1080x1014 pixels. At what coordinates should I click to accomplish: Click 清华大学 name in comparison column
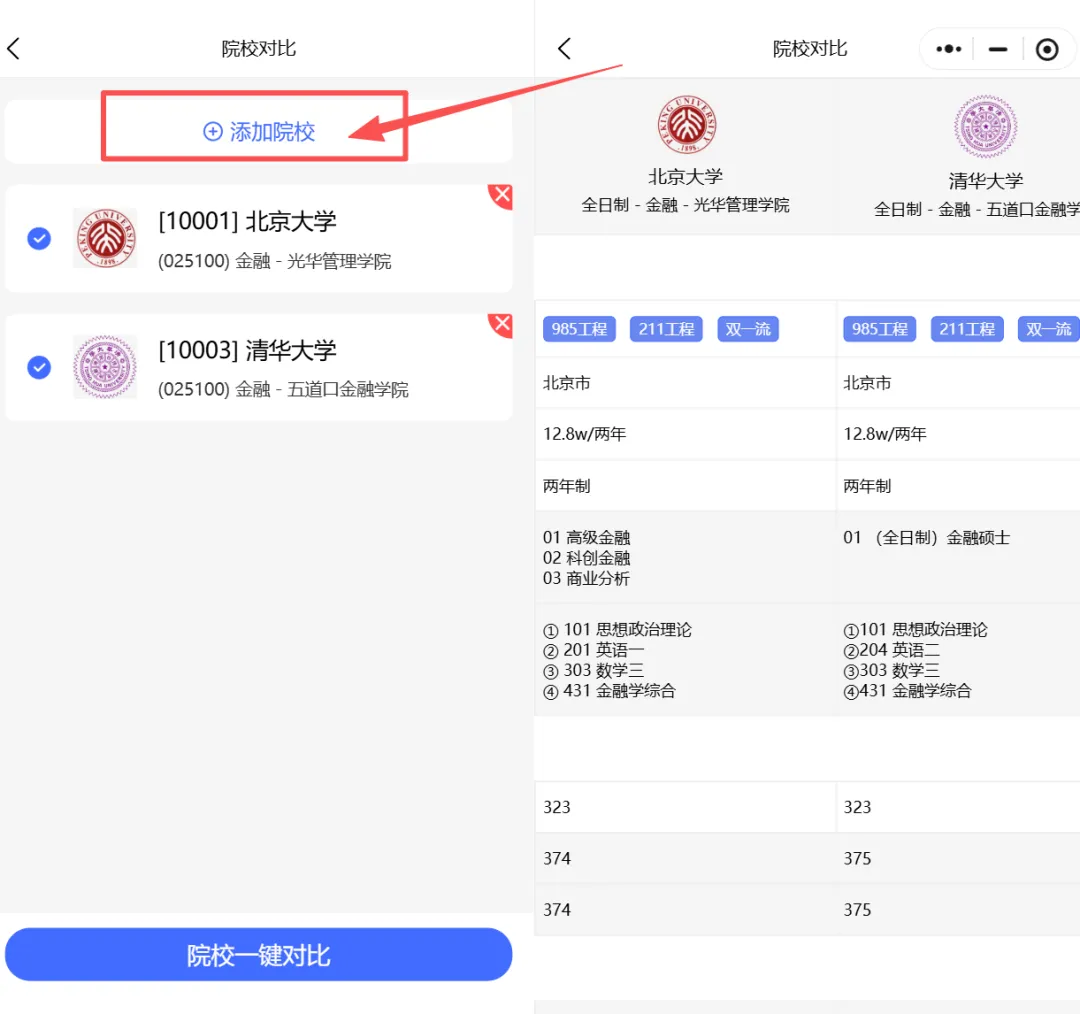[x=986, y=181]
